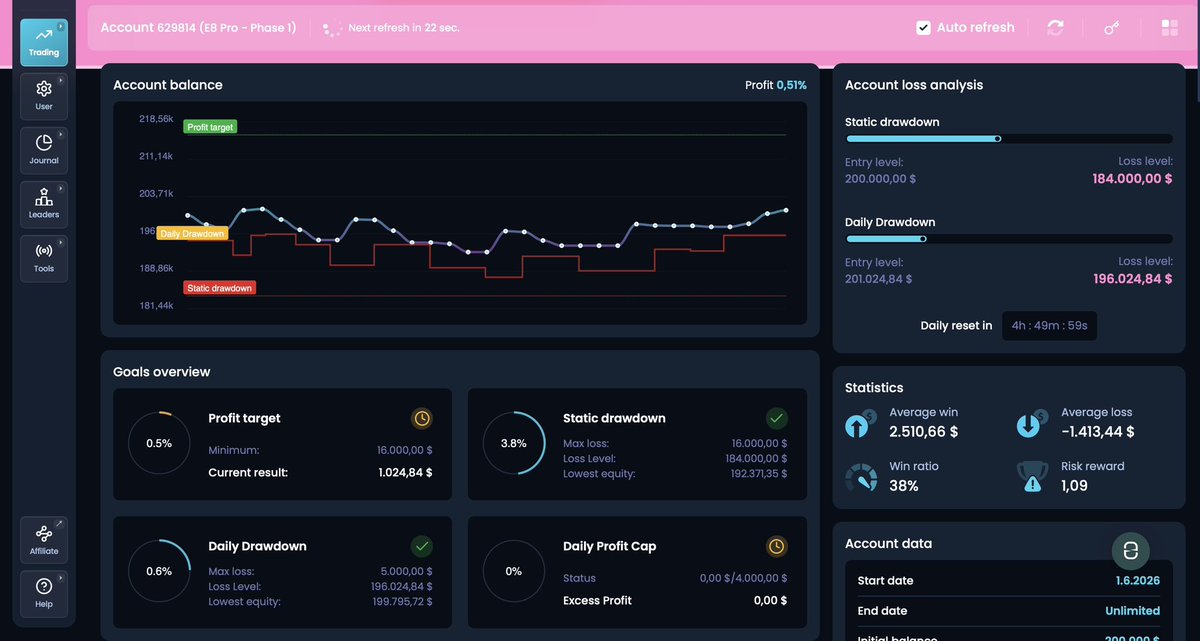Screen dimensions: 1200x641
Task: Open the Journal sidebar item
Action: (x=44, y=150)
